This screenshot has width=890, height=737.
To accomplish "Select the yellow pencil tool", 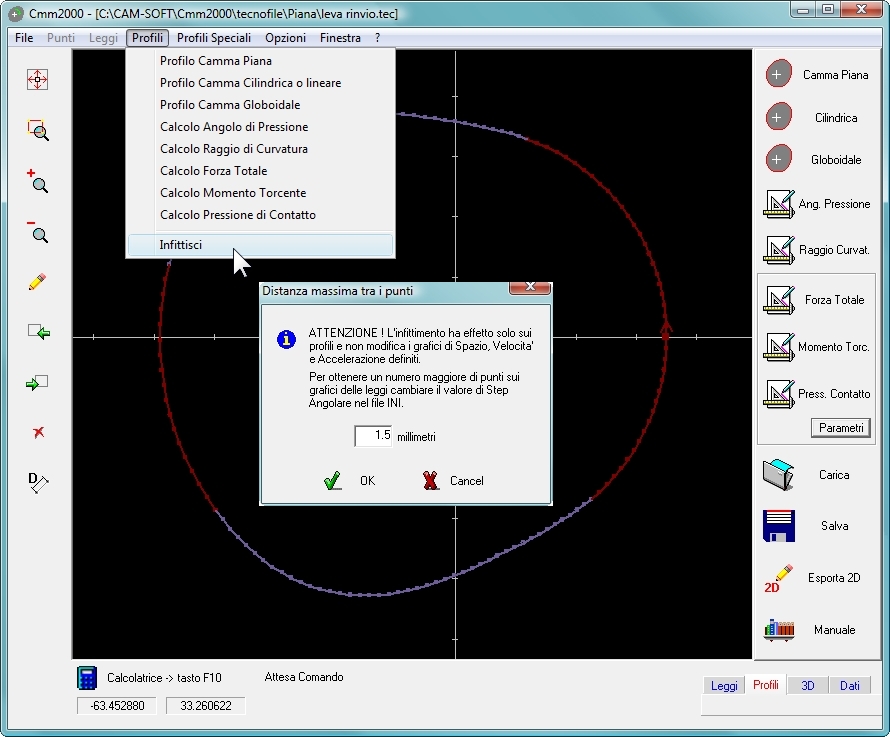I will (x=37, y=282).
